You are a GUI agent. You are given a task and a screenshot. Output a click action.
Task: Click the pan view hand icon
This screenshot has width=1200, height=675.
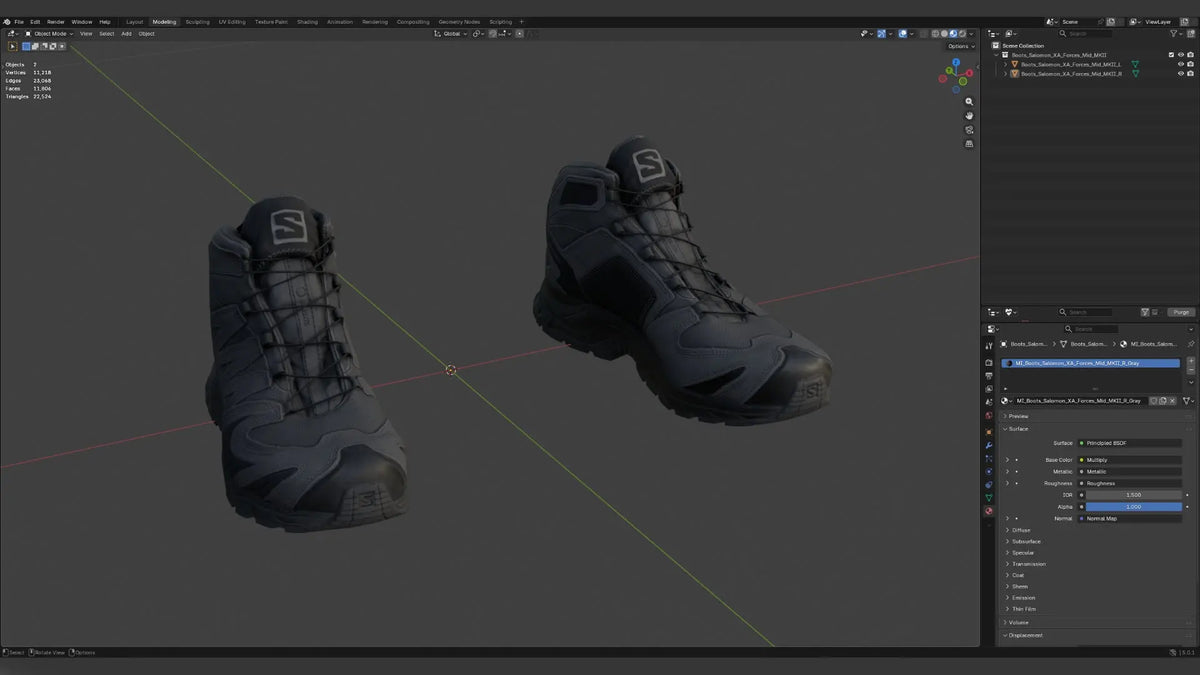tap(969, 116)
